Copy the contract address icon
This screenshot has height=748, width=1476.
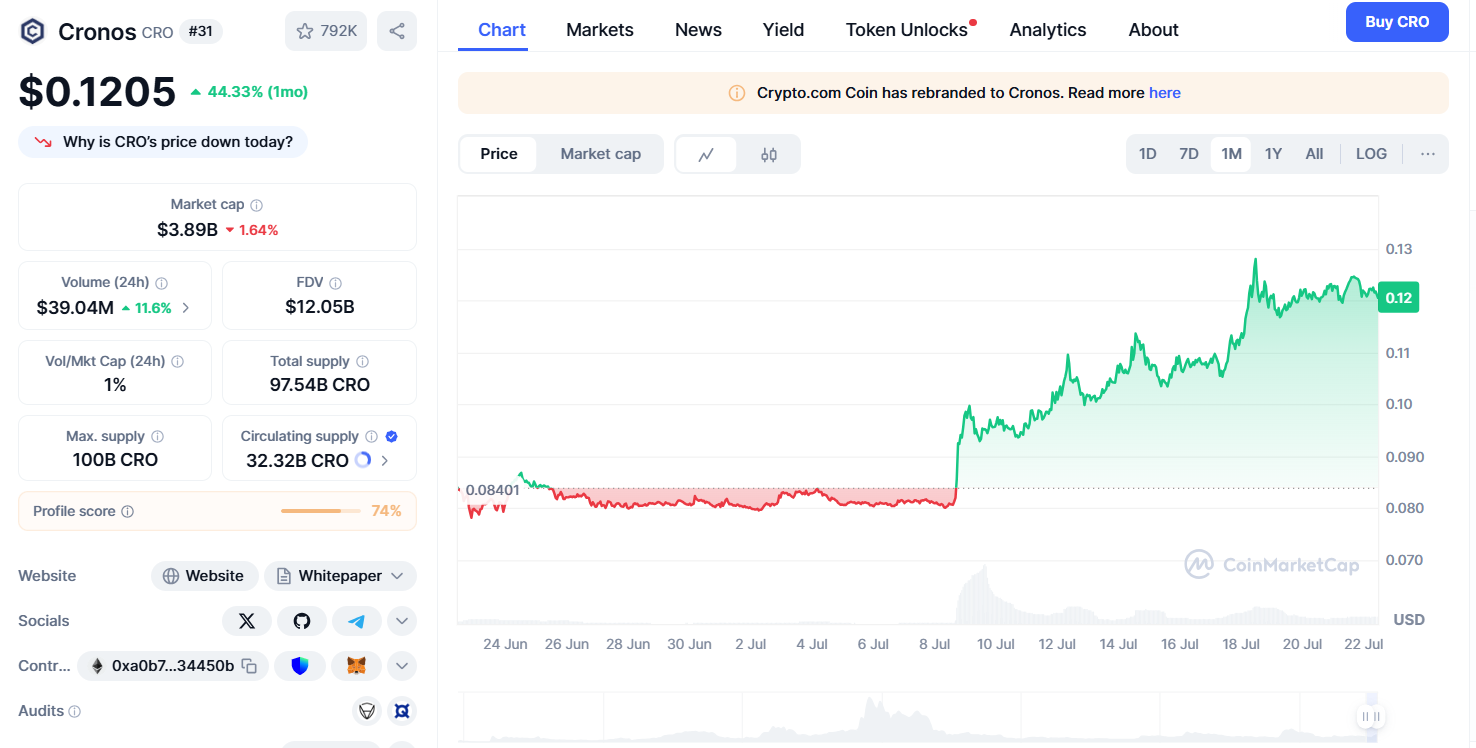[x=250, y=666]
